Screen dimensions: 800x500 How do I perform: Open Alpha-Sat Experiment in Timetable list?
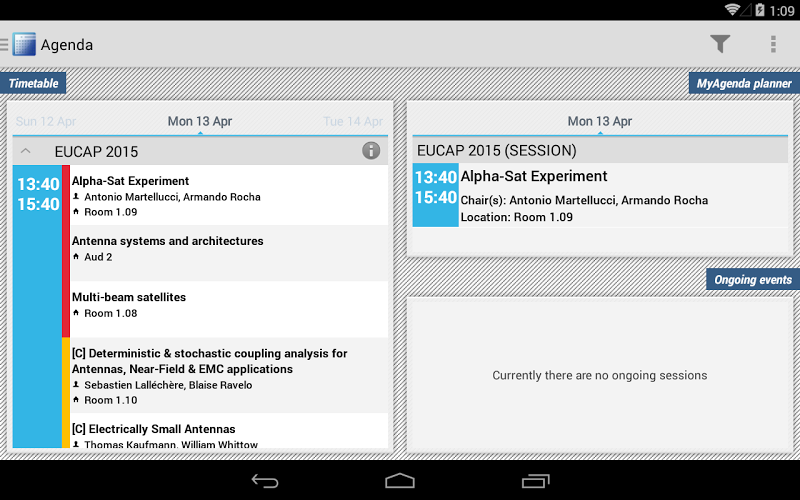click(x=229, y=195)
